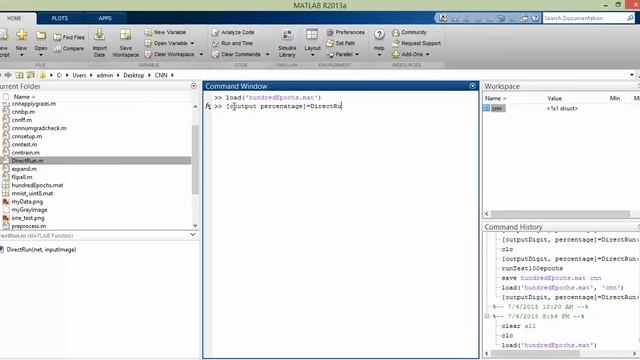Screen dimensions: 640x360
Task: Click runTest100epochs in Command History
Action: [532, 268]
